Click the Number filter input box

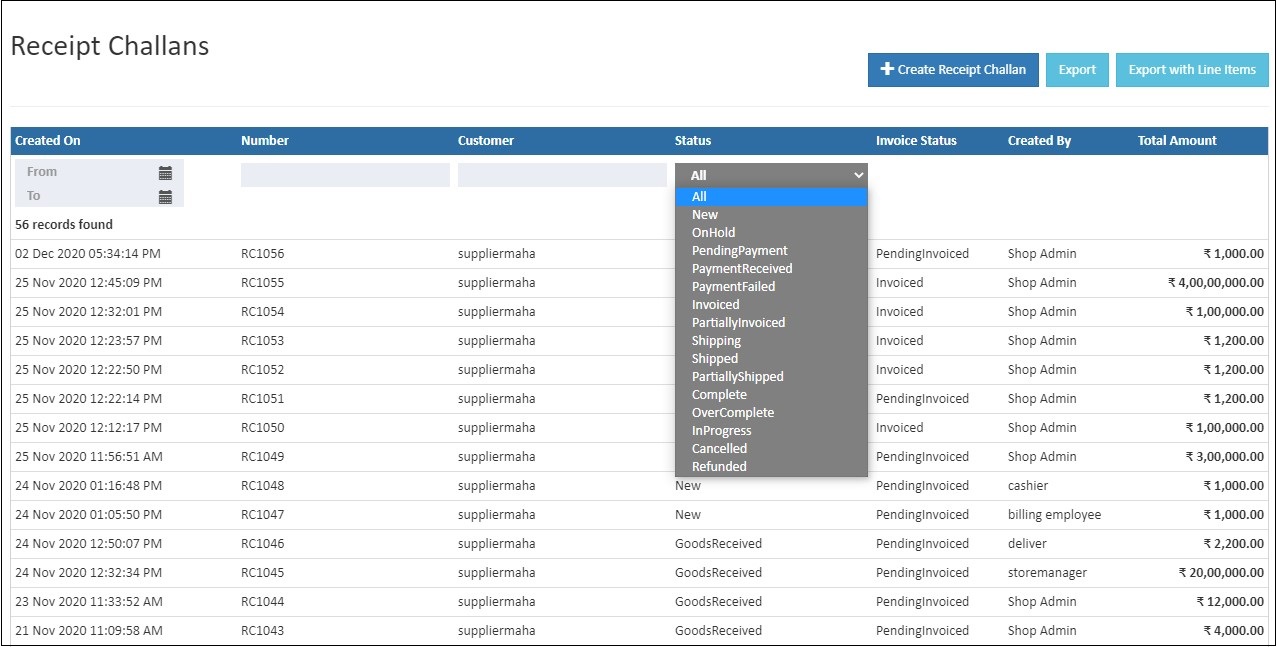coord(345,175)
